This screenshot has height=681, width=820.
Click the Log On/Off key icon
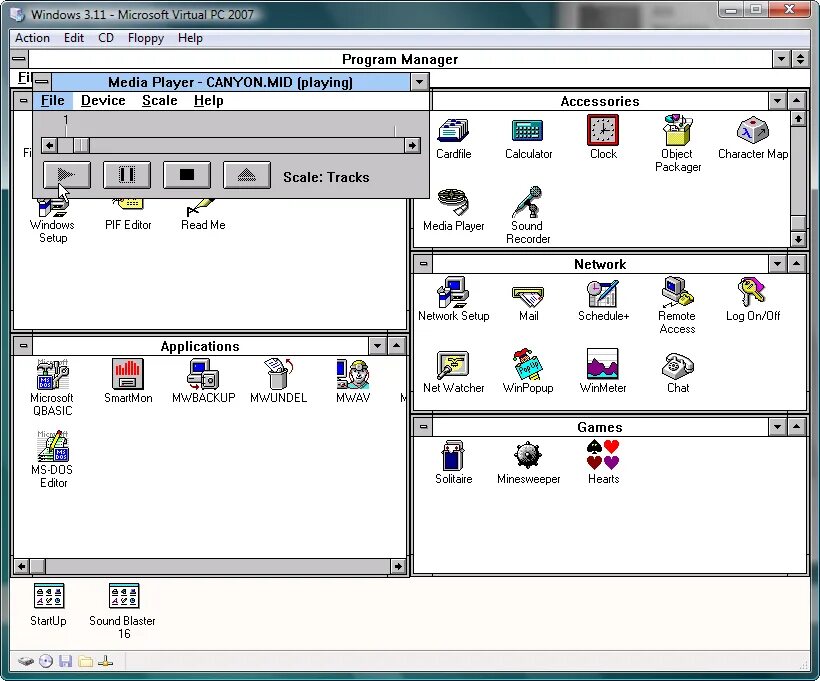(x=751, y=292)
